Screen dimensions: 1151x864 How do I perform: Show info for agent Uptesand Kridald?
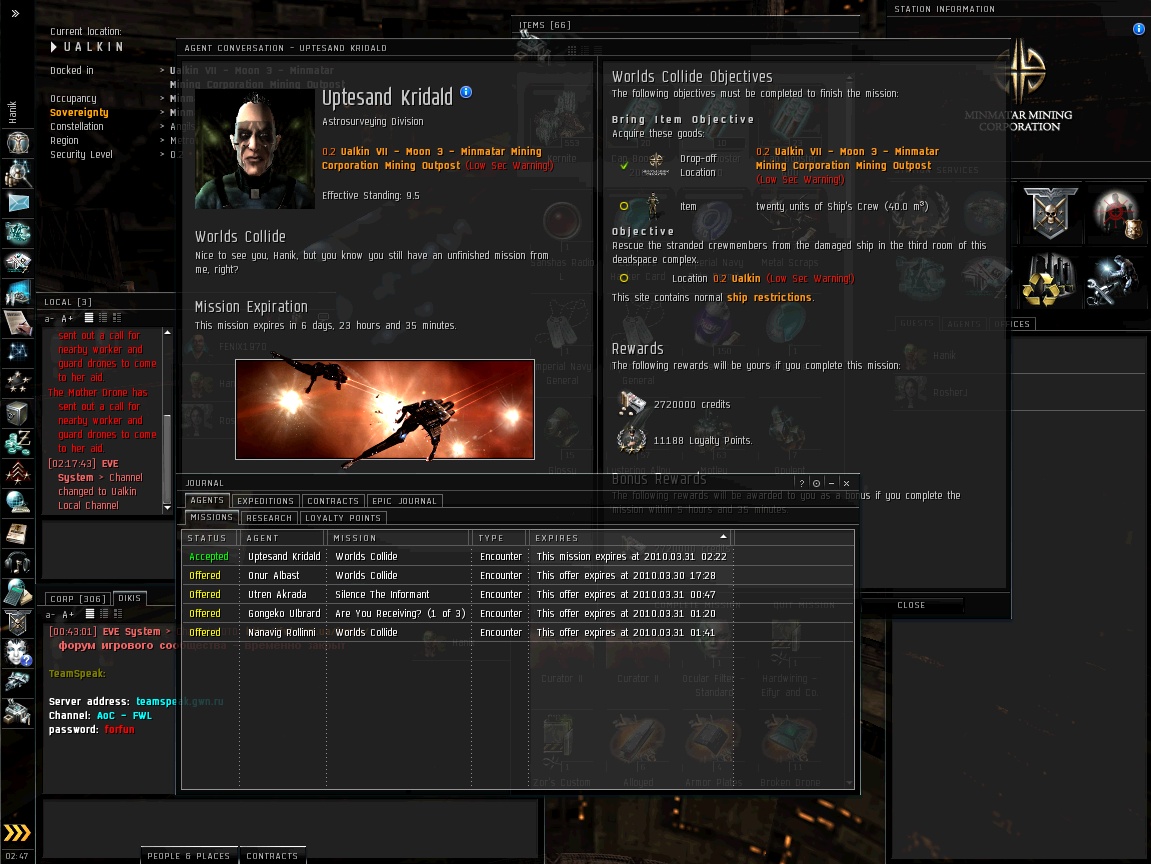466,93
